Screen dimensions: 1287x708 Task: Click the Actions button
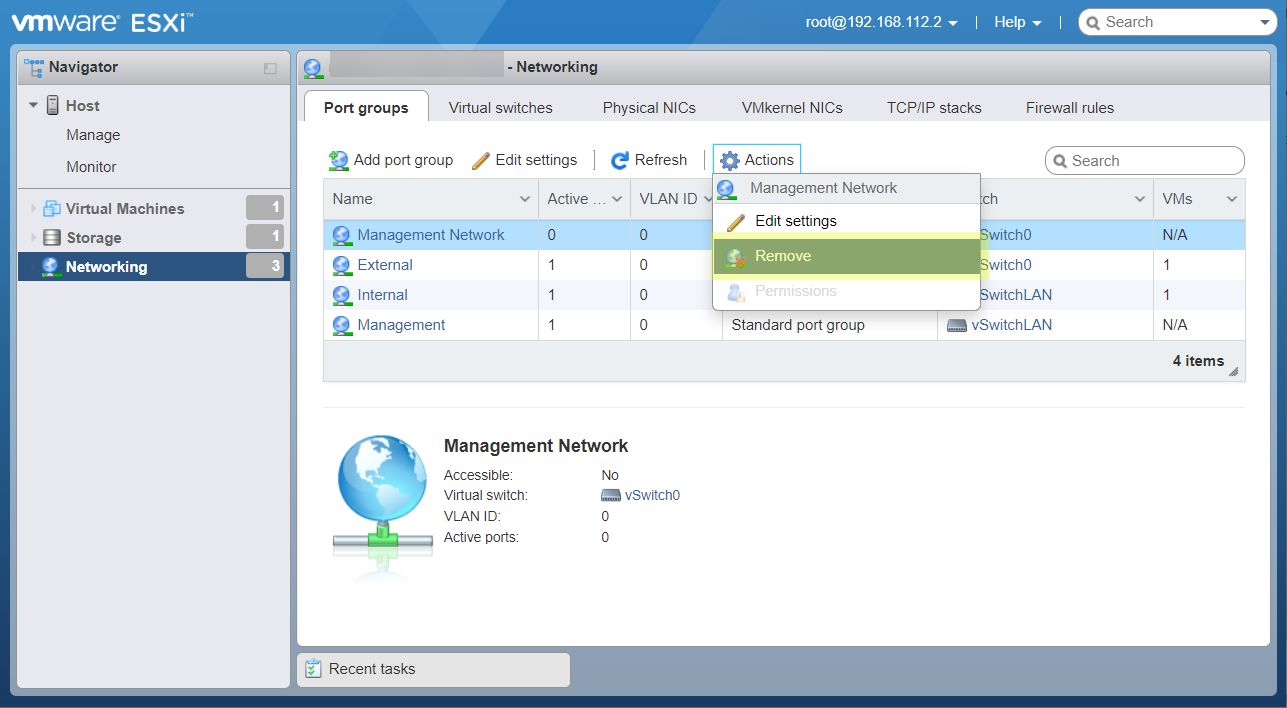(757, 160)
